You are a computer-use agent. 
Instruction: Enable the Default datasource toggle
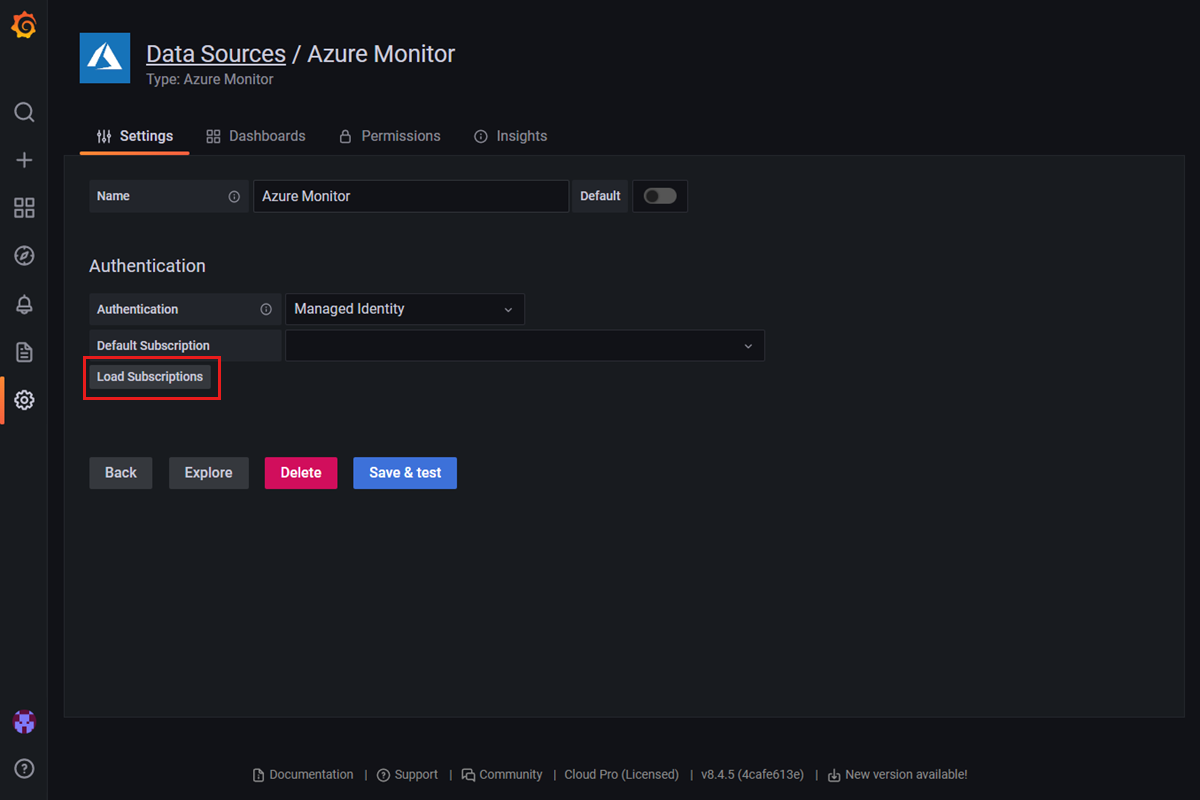pyautogui.click(x=660, y=196)
